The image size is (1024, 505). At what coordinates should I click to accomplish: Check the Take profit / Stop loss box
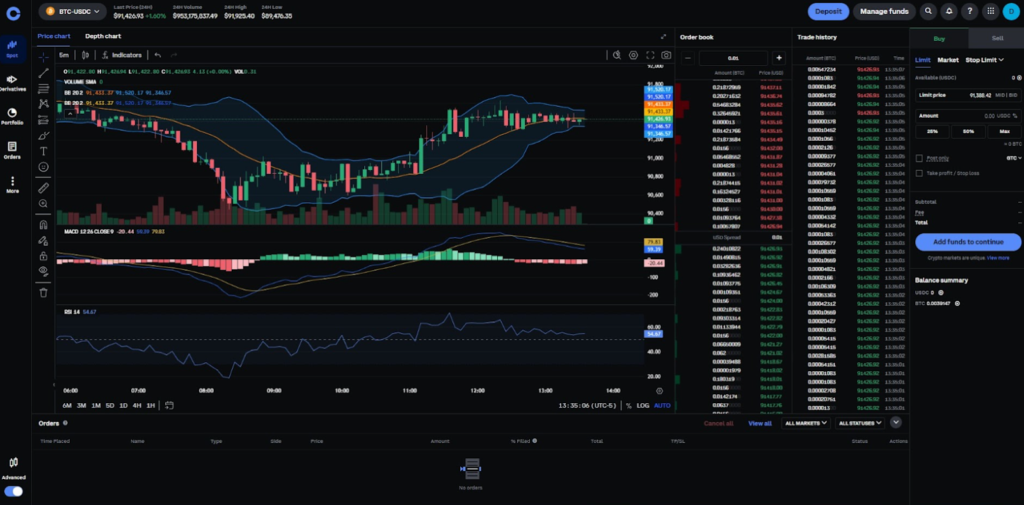(919, 173)
